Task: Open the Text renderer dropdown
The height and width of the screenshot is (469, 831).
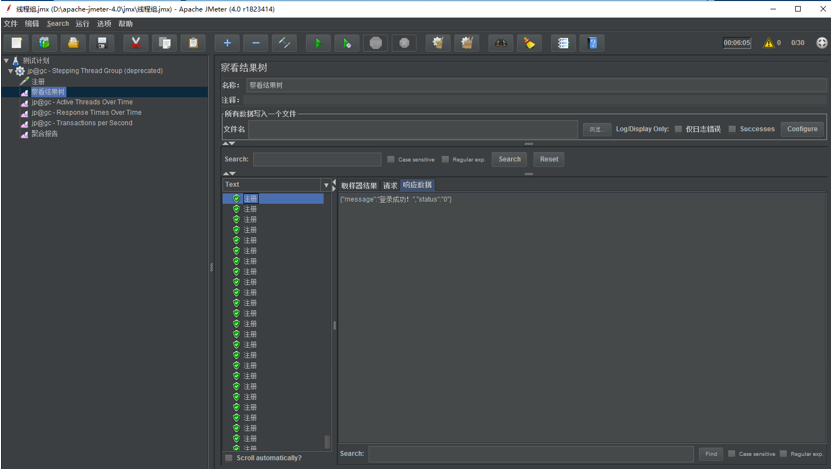Action: point(326,185)
